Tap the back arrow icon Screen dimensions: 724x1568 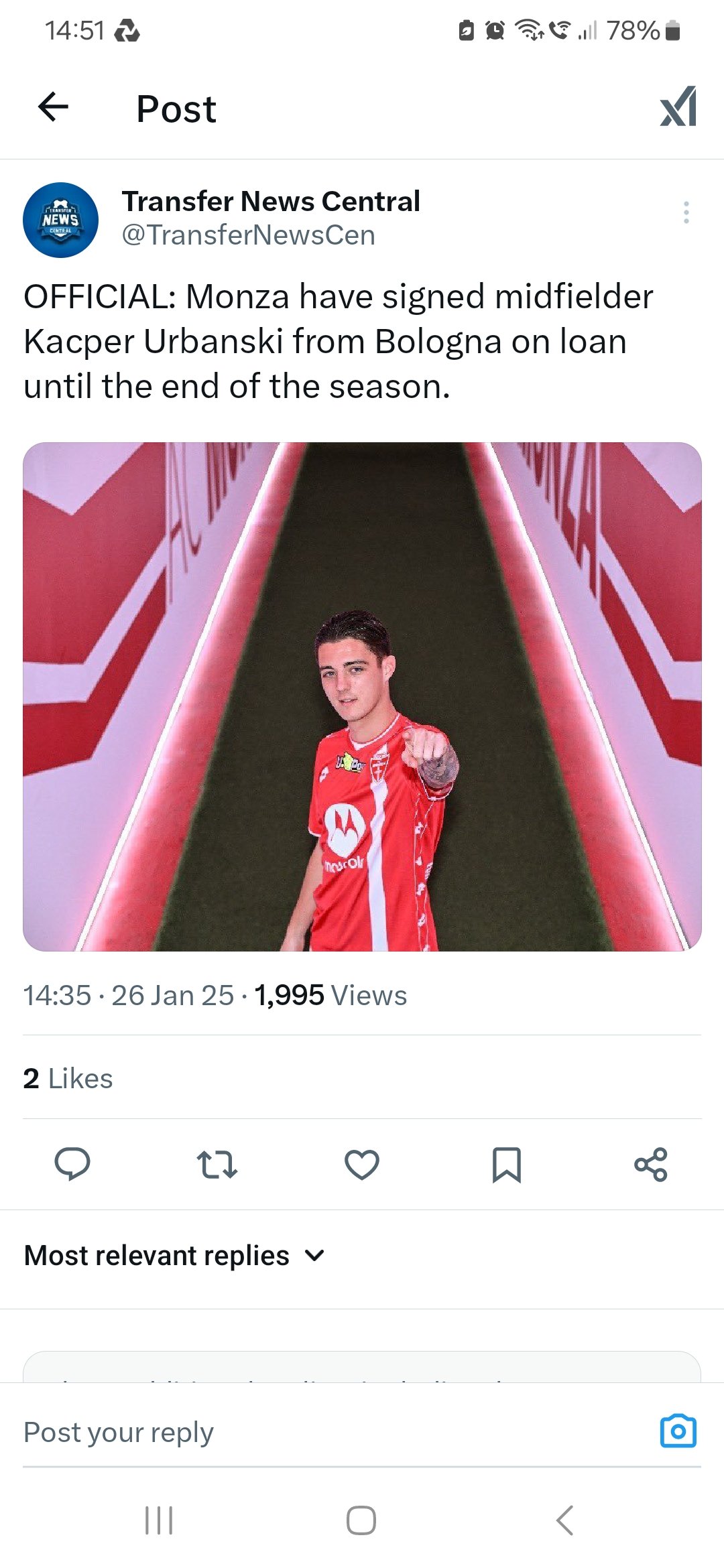(54, 107)
